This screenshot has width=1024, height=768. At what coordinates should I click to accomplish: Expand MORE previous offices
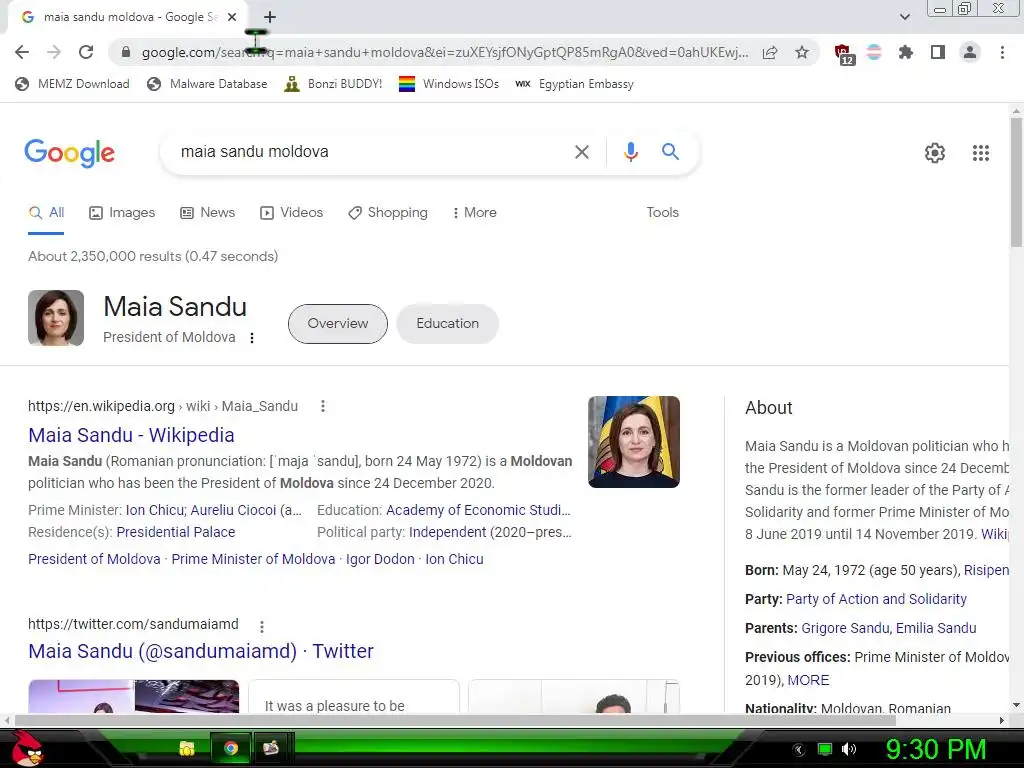(x=808, y=680)
